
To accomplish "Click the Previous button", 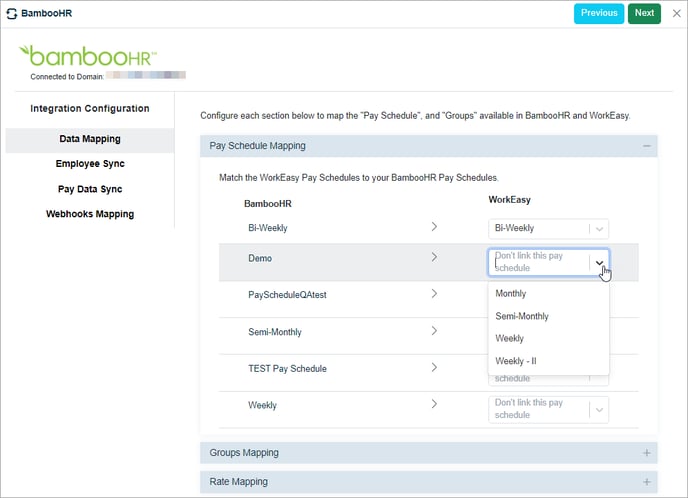I will point(599,13).
